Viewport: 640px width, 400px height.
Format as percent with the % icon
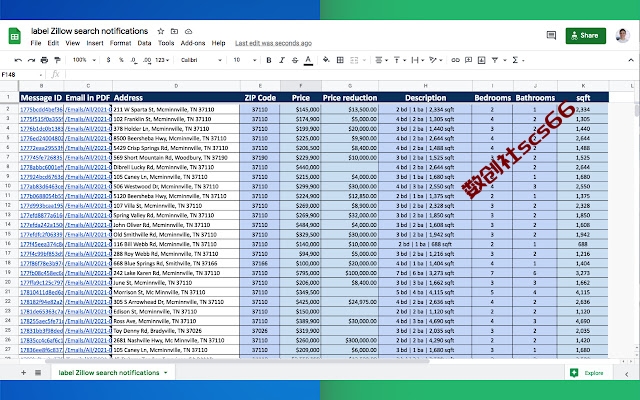pyautogui.click(x=121, y=60)
